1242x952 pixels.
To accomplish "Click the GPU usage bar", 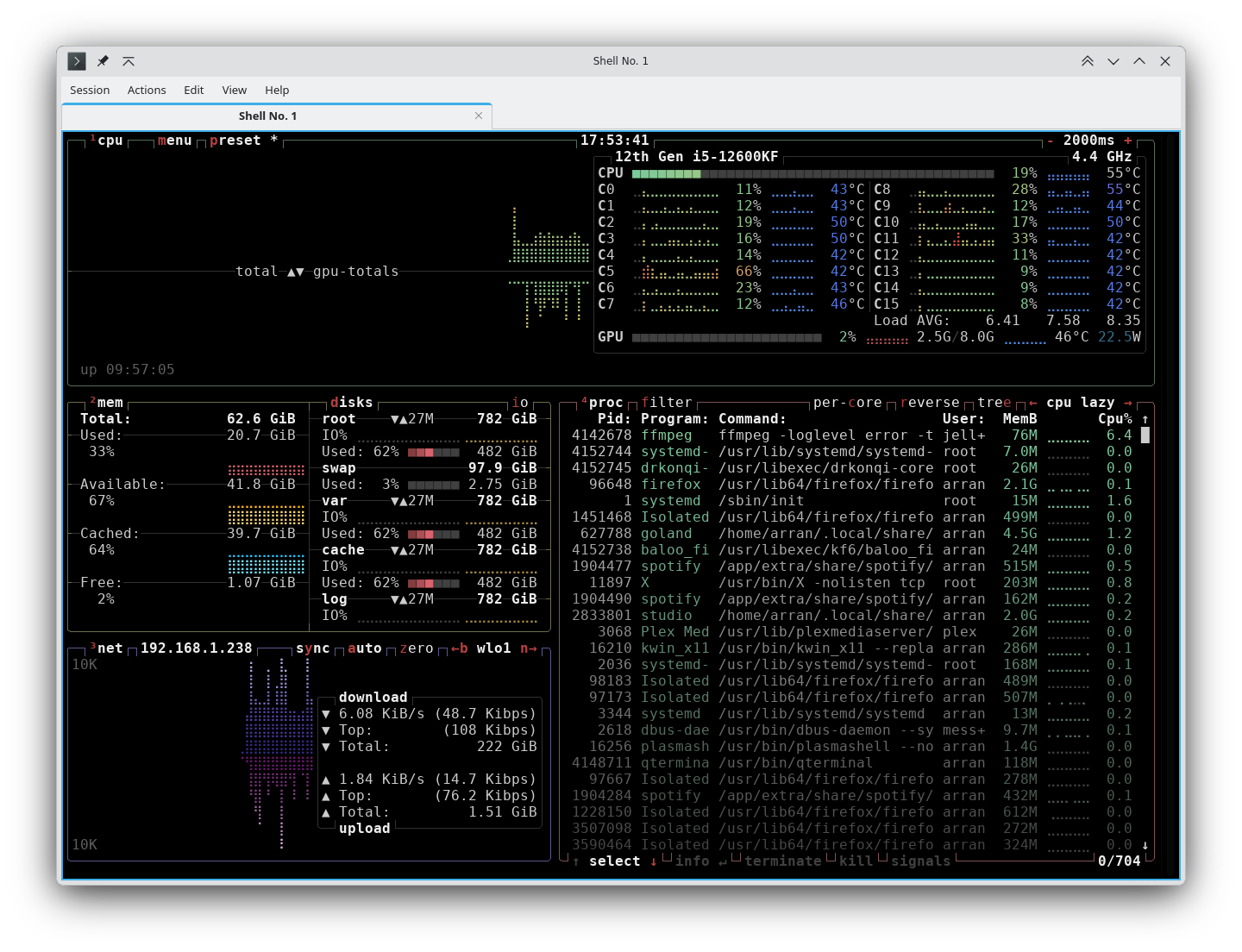I will tap(727, 337).
